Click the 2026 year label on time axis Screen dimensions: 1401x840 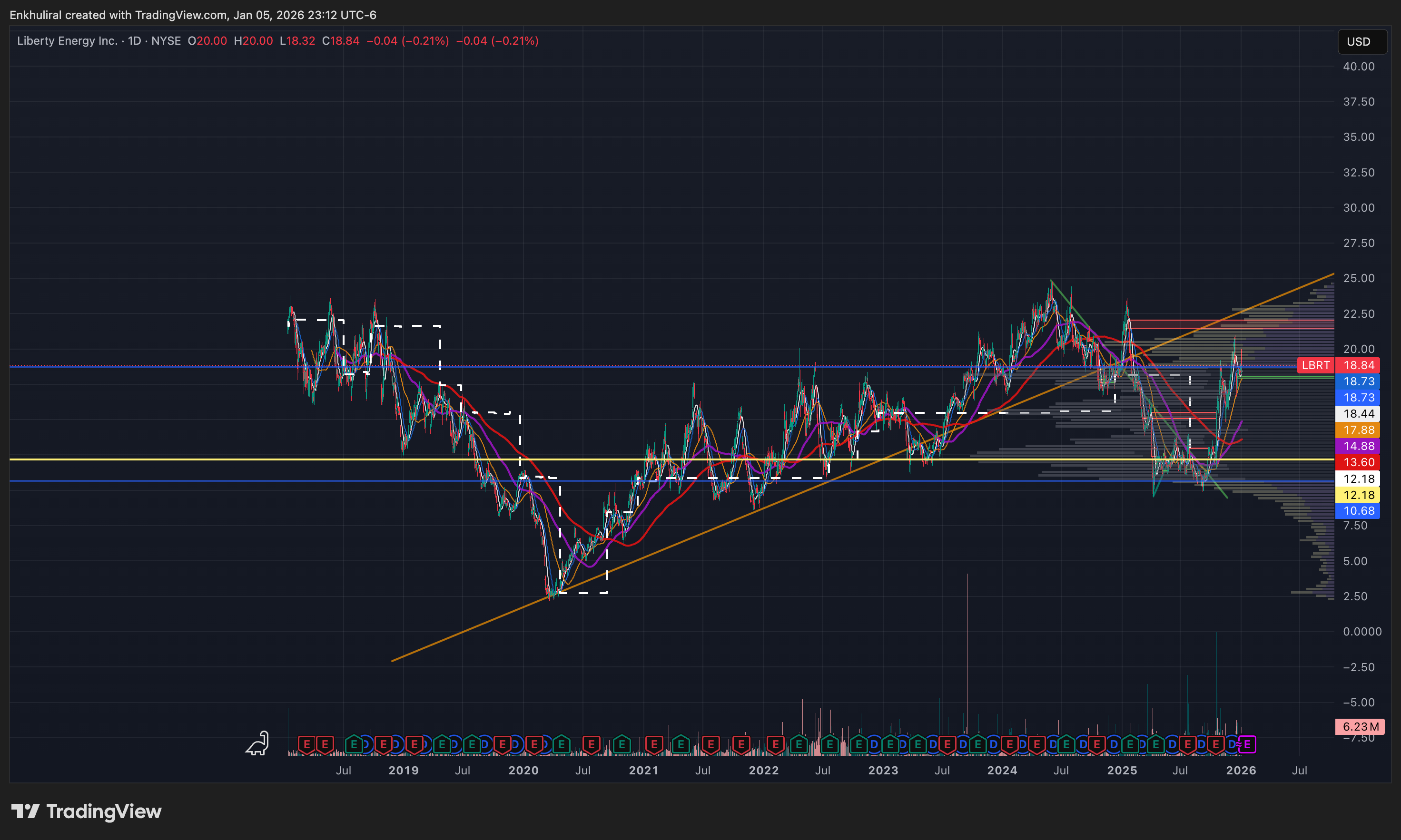click(x=1241, y=771)
